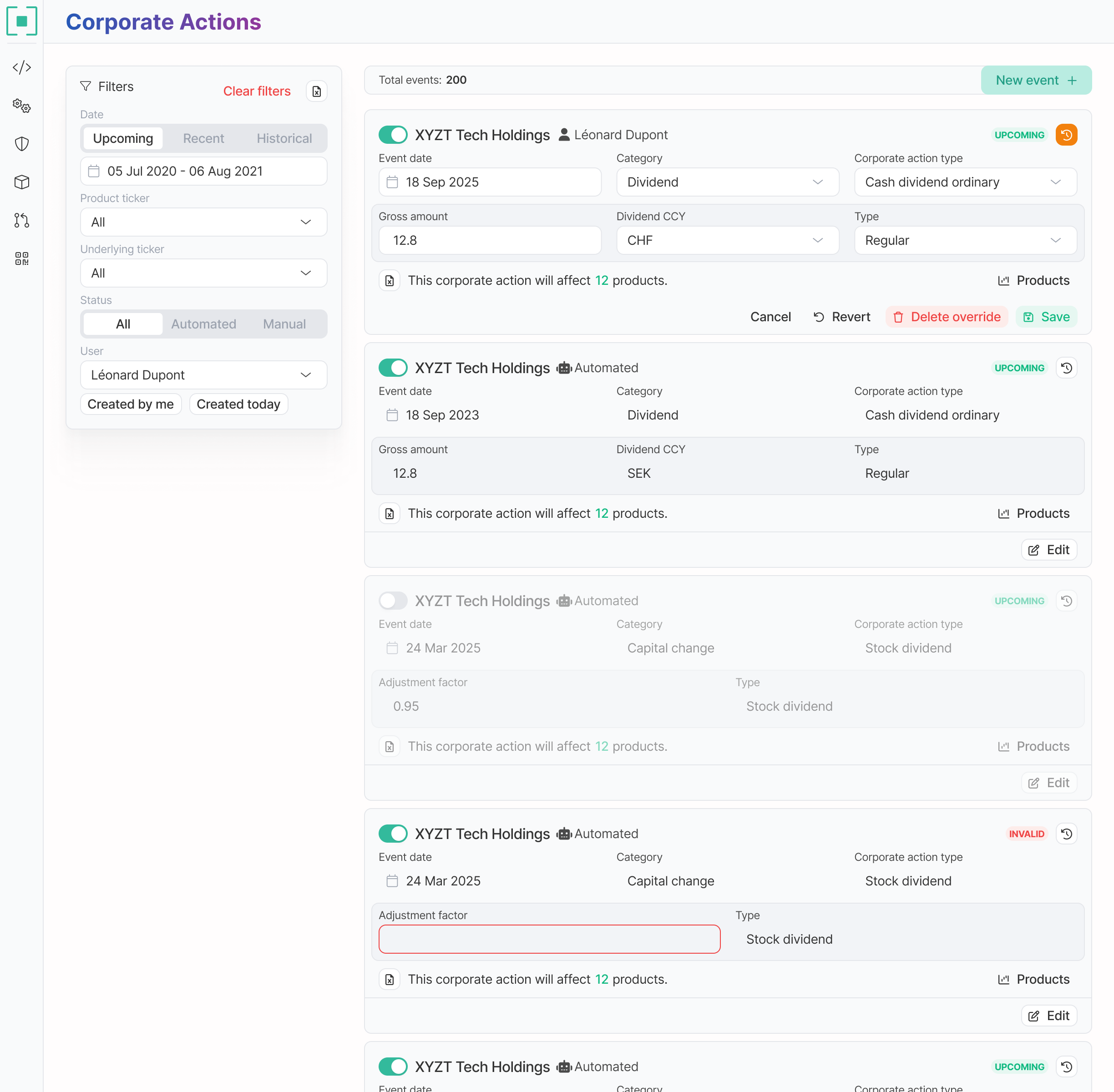Select the Manual status tab
This screenshot has height=1092, width=1114.
pyautogui.click(x=284, y=324)
